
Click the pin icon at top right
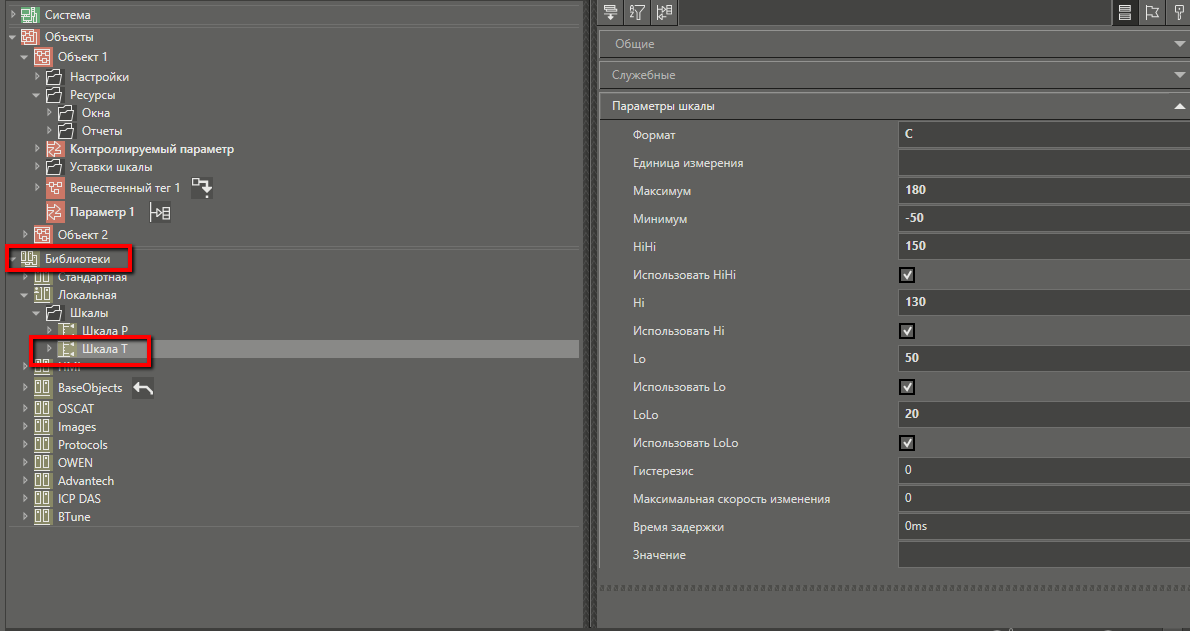1179,13
